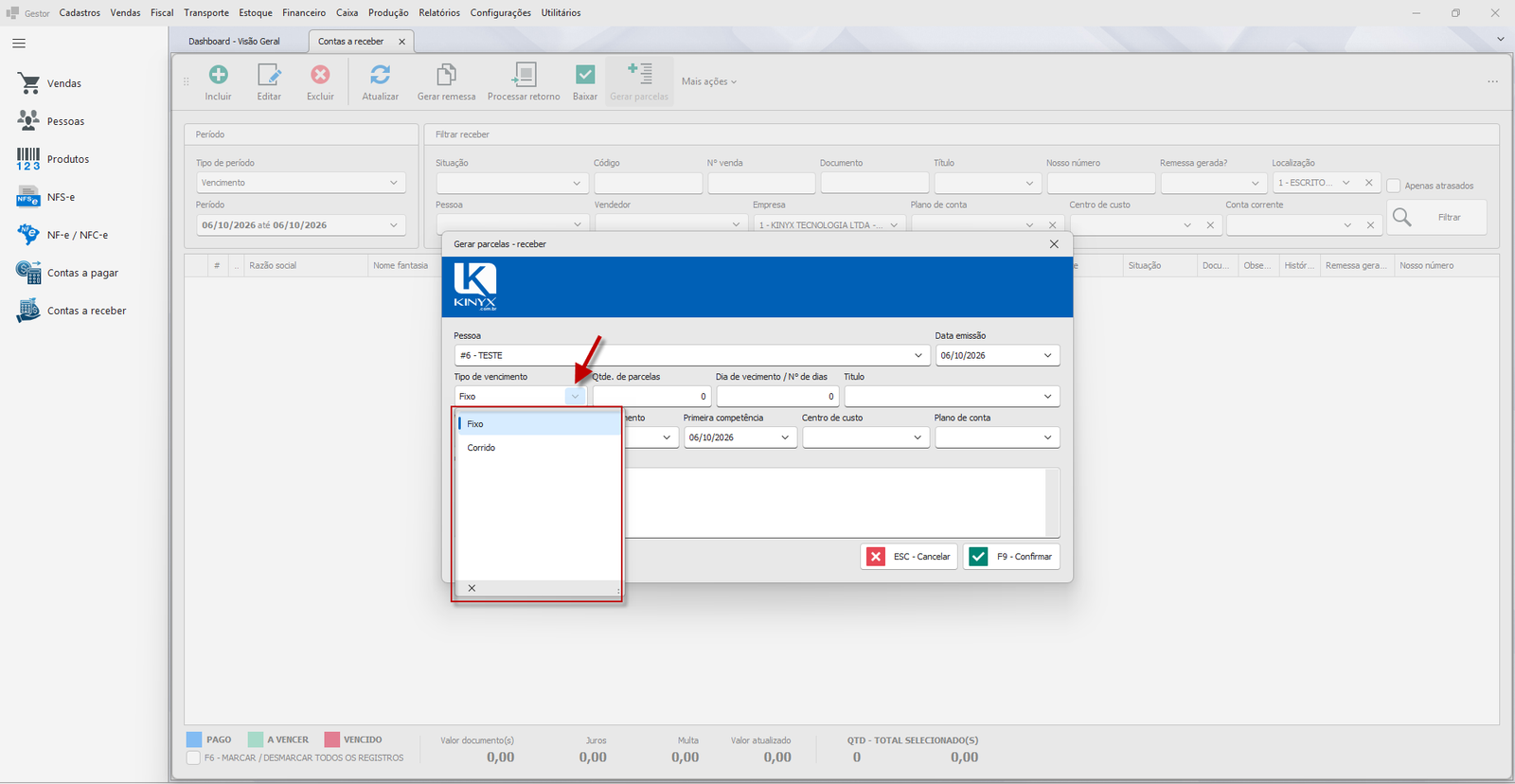Click the Editar pencil icon

269,75
